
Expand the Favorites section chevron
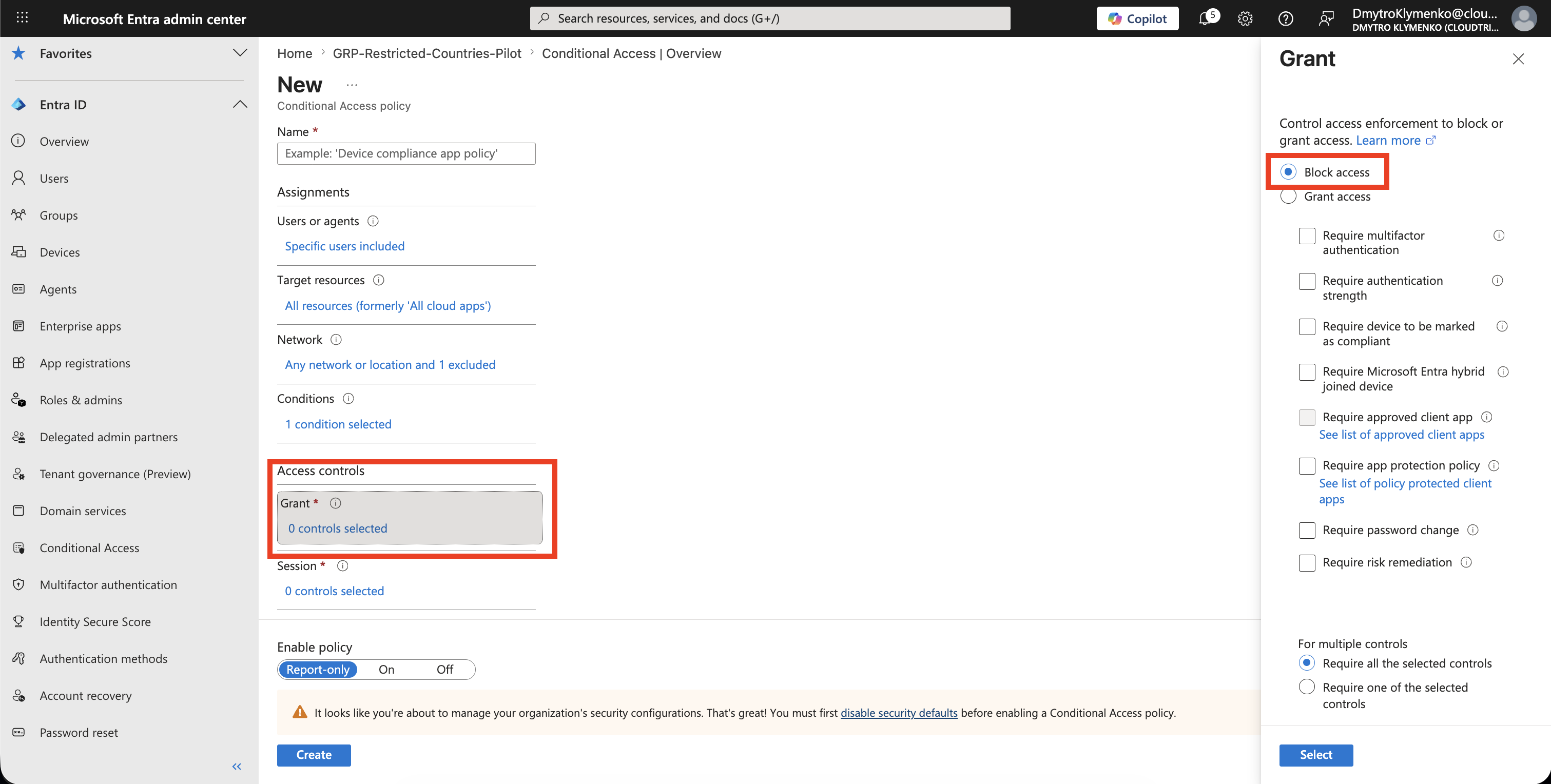pyautogui.click(x=240, y=53)
